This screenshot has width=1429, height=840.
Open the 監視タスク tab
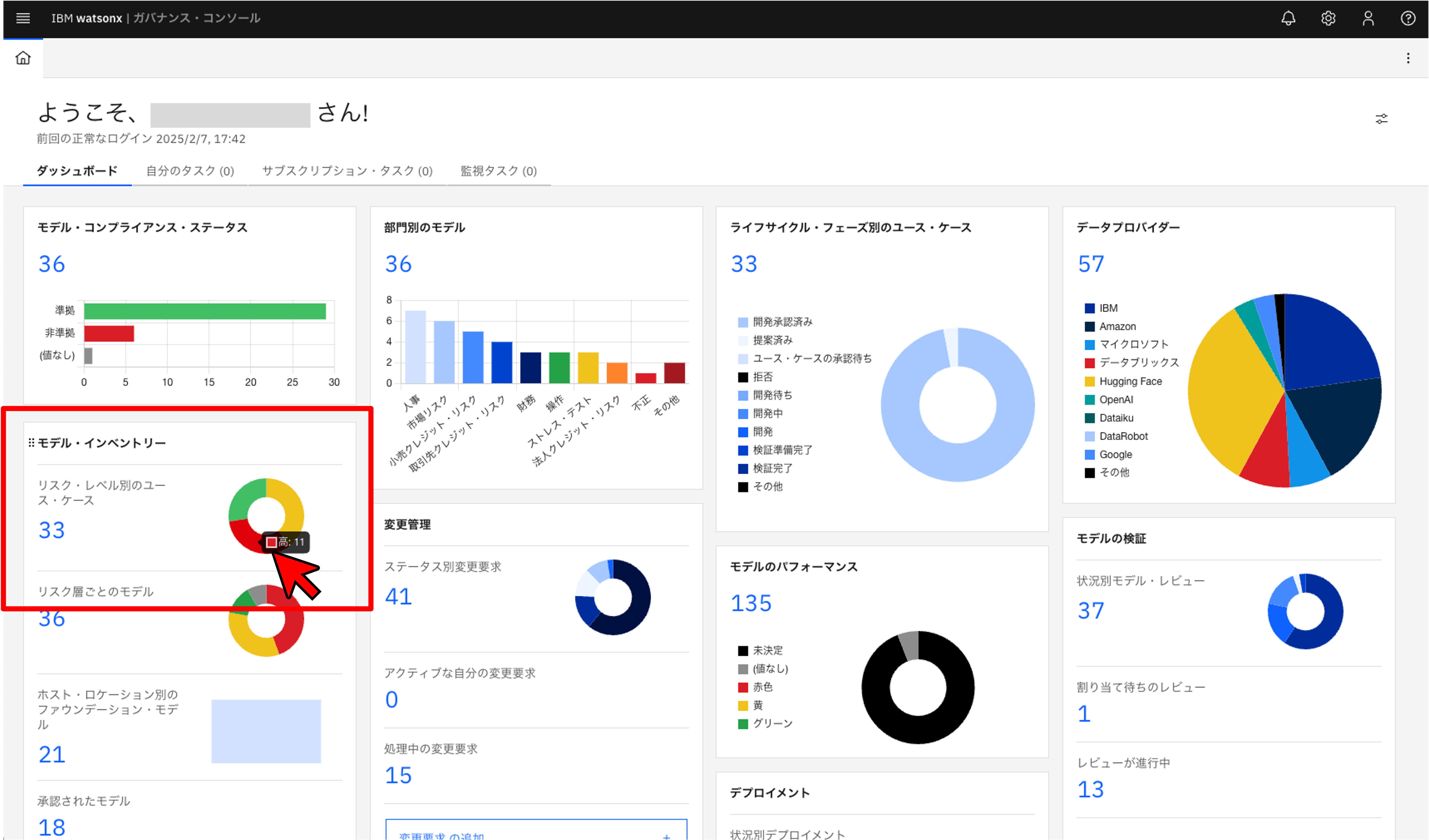coord(498,171)
